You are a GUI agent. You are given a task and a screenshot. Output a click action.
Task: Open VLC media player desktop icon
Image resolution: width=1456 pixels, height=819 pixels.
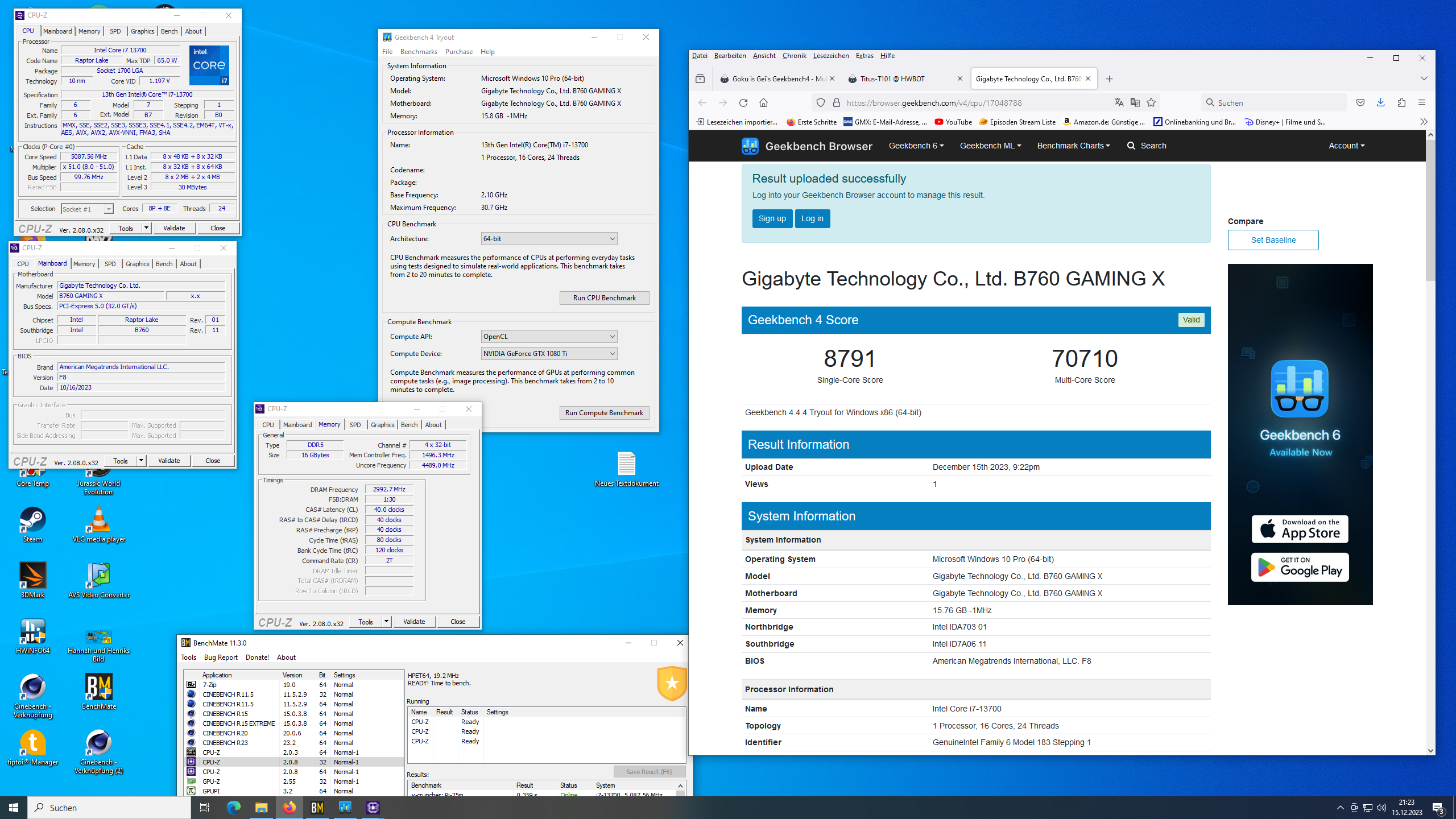click(x=99, y=523)
